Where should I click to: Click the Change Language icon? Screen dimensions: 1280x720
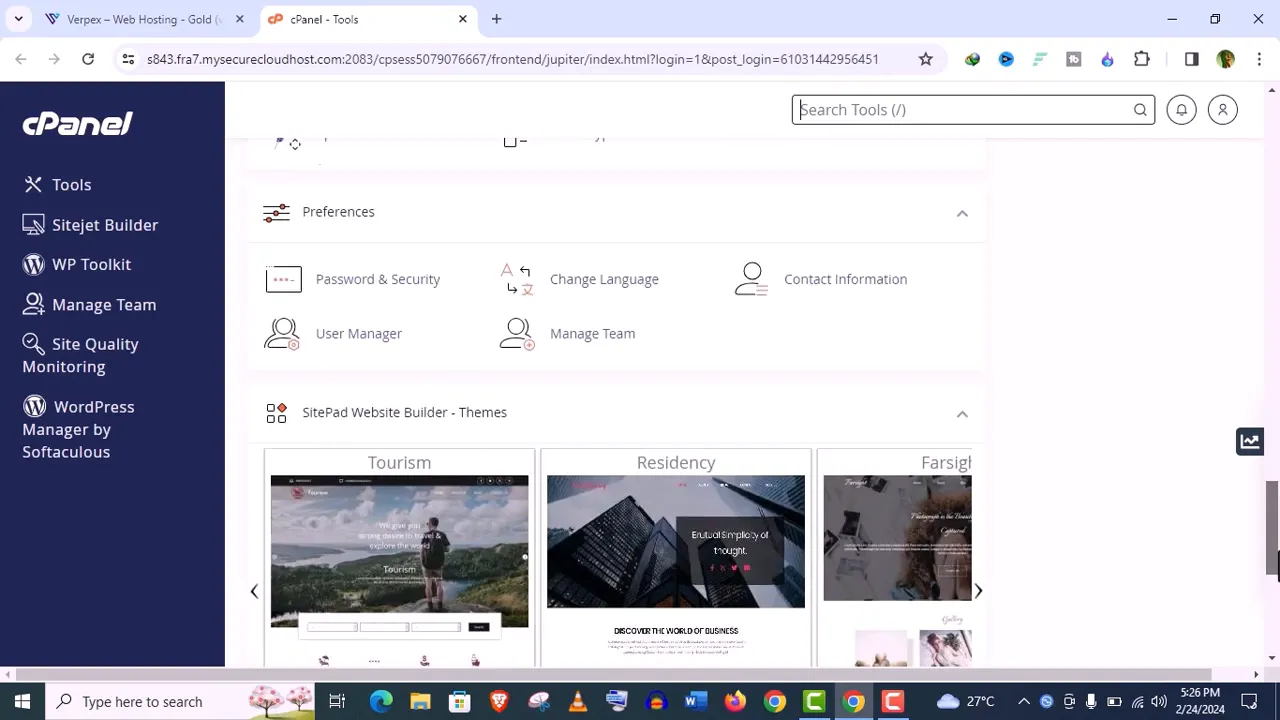[518, 279]
